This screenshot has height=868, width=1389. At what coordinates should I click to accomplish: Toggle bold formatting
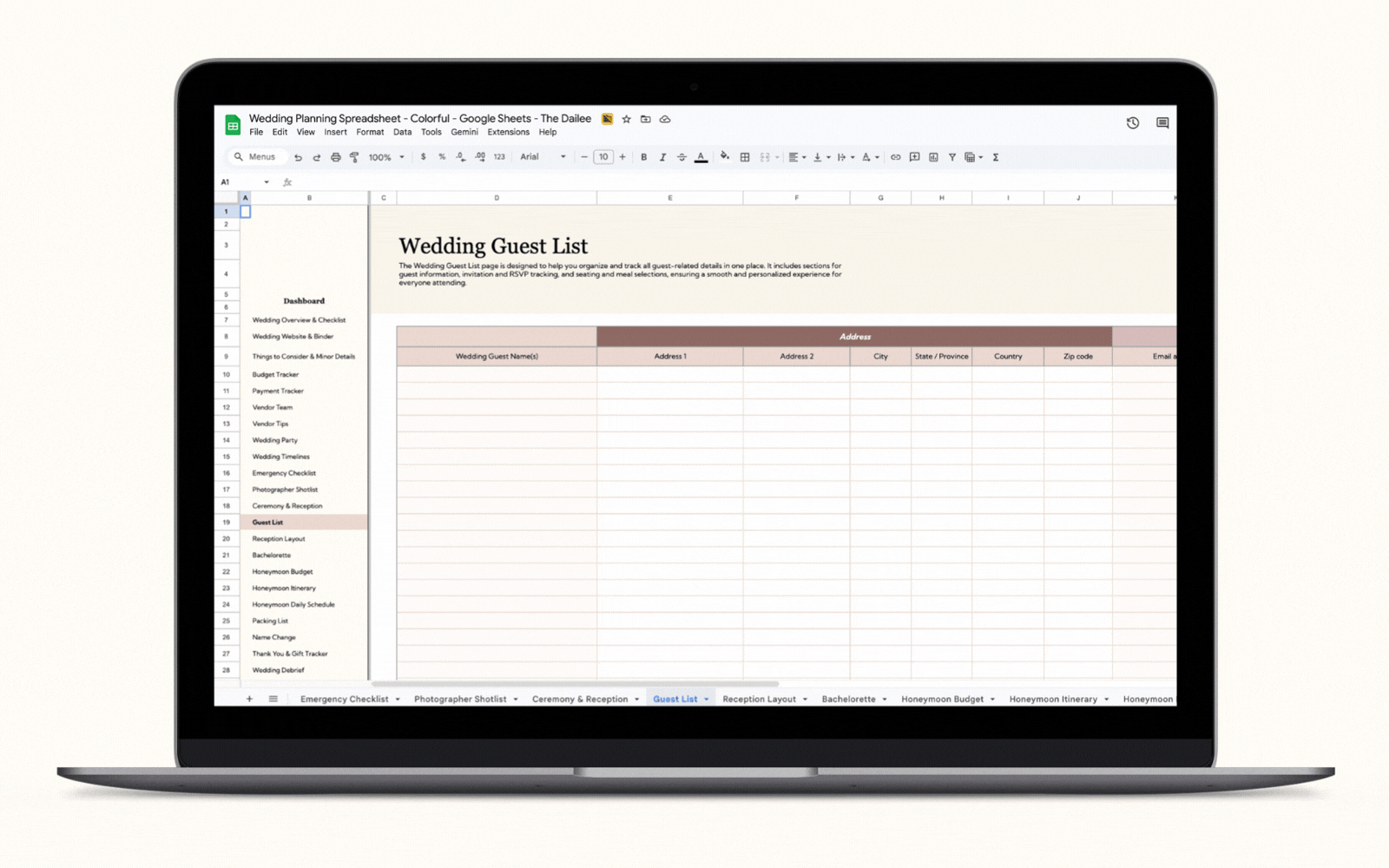pos(643,157)
